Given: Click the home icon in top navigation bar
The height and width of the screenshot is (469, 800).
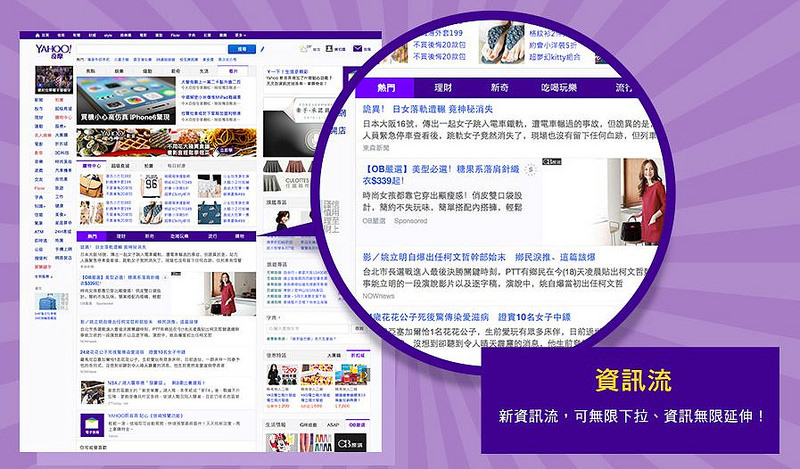Looking at the screenshot, I should [37, 35].
